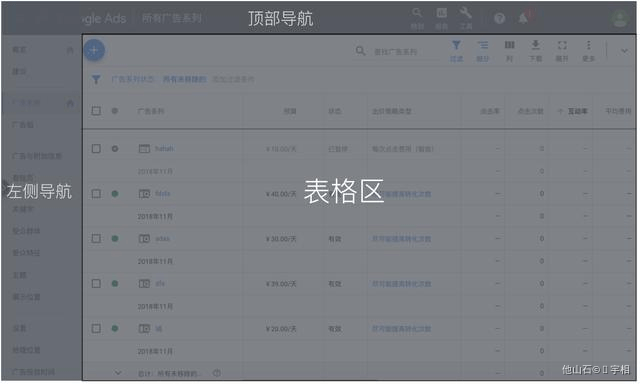Open the account avatar menu
Screen dimensions: 640x384
point(620,18)
